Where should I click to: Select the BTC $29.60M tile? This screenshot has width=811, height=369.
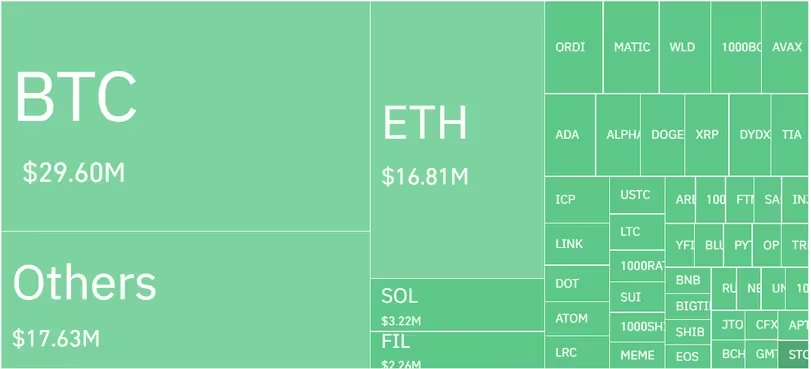(x=185, y=116)
